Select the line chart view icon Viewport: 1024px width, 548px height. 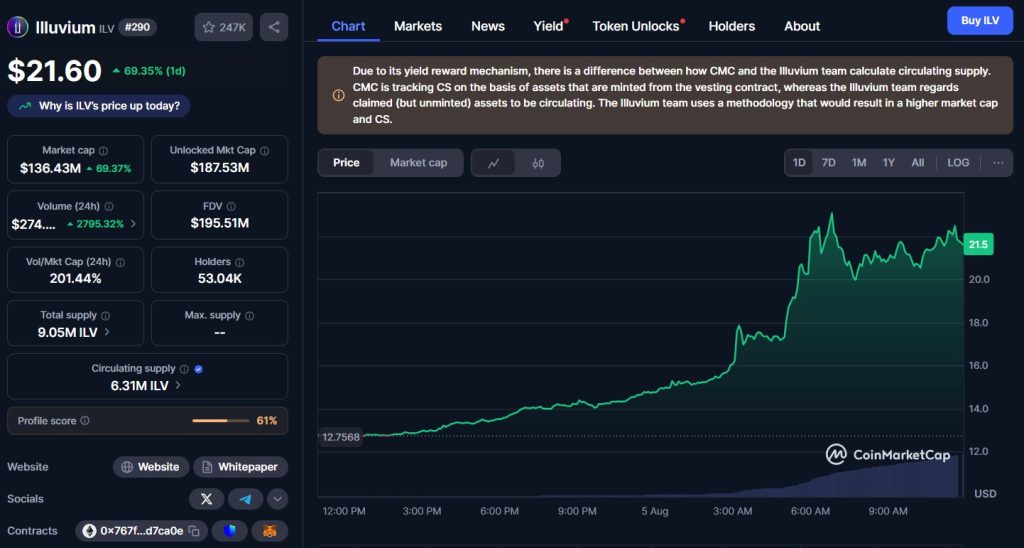click(x=493, y=163)
